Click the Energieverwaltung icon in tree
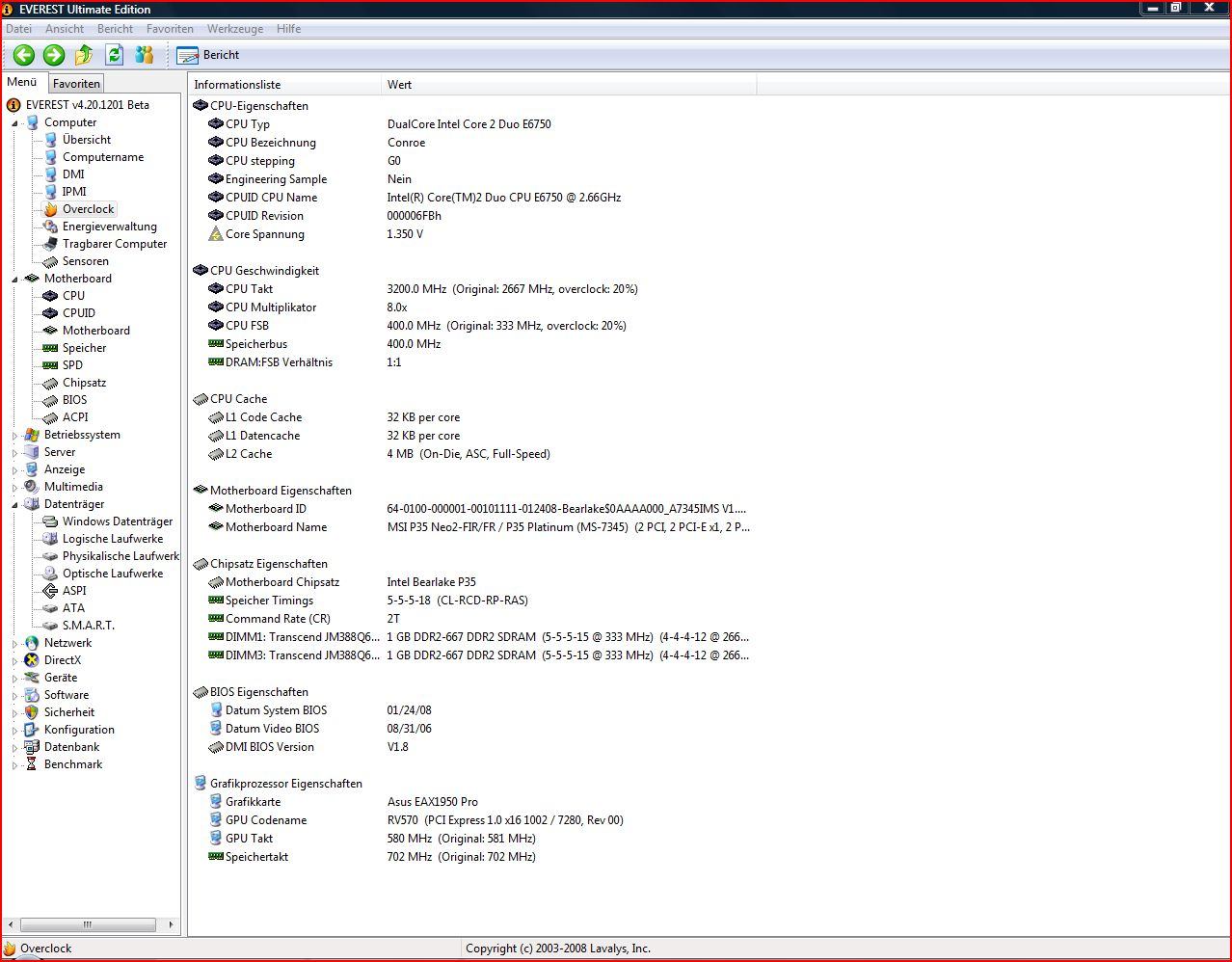The image size is (1232, 962). (x=51, y=227)
